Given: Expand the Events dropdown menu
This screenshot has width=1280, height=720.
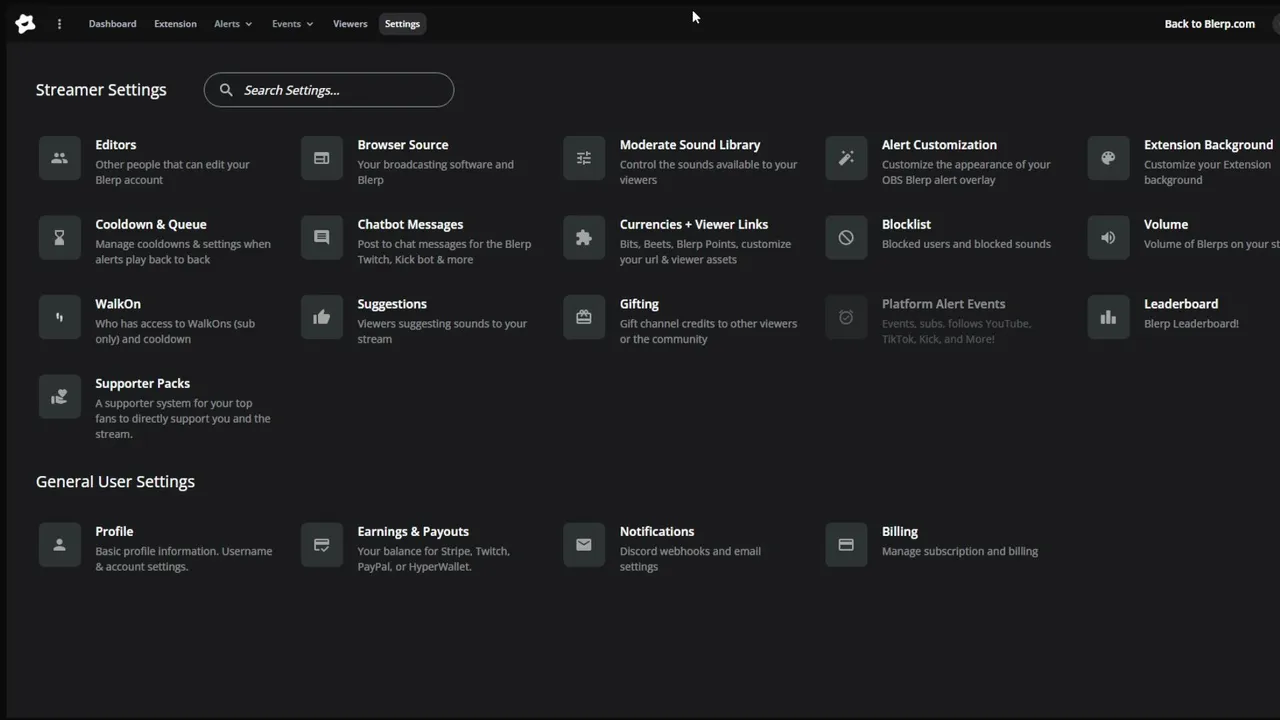Looking at the screenshot, I should pos(292,24).
